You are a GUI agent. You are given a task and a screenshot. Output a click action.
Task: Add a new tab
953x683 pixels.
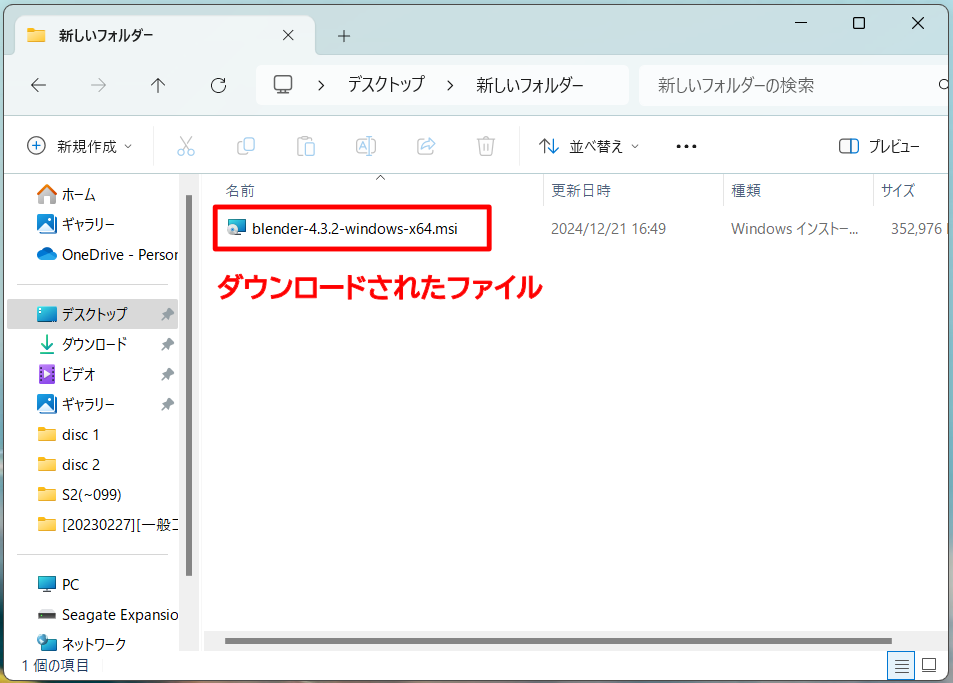[x=344, y=36]
